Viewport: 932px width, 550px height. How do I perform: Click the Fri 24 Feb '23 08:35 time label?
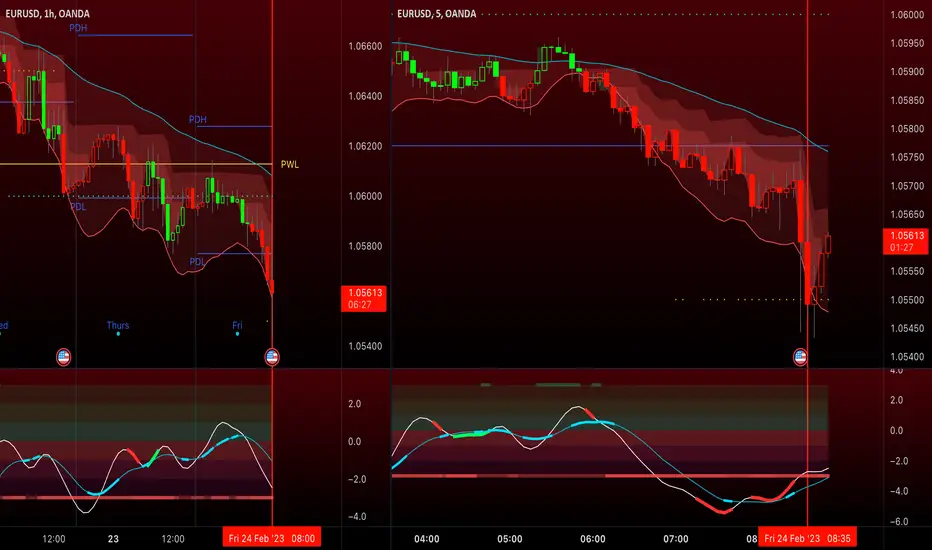tap(807, 538)
